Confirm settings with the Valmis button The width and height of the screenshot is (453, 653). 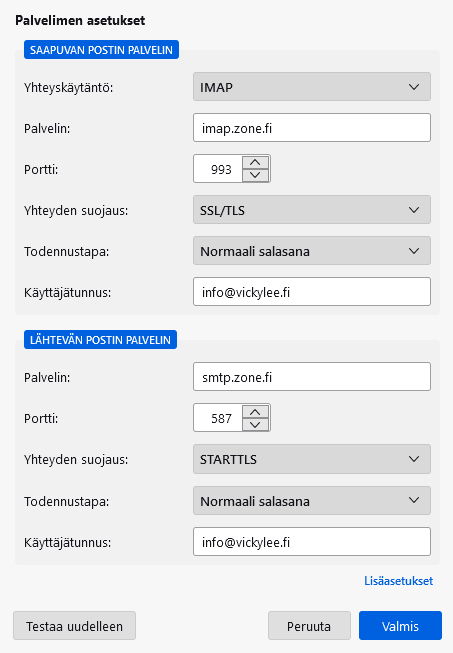click(x=400, y=626)
